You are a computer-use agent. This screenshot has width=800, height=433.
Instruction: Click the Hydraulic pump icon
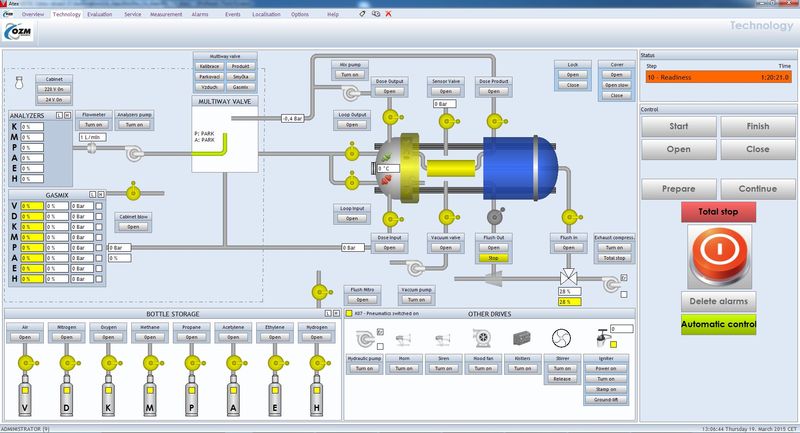click(364, 338)
